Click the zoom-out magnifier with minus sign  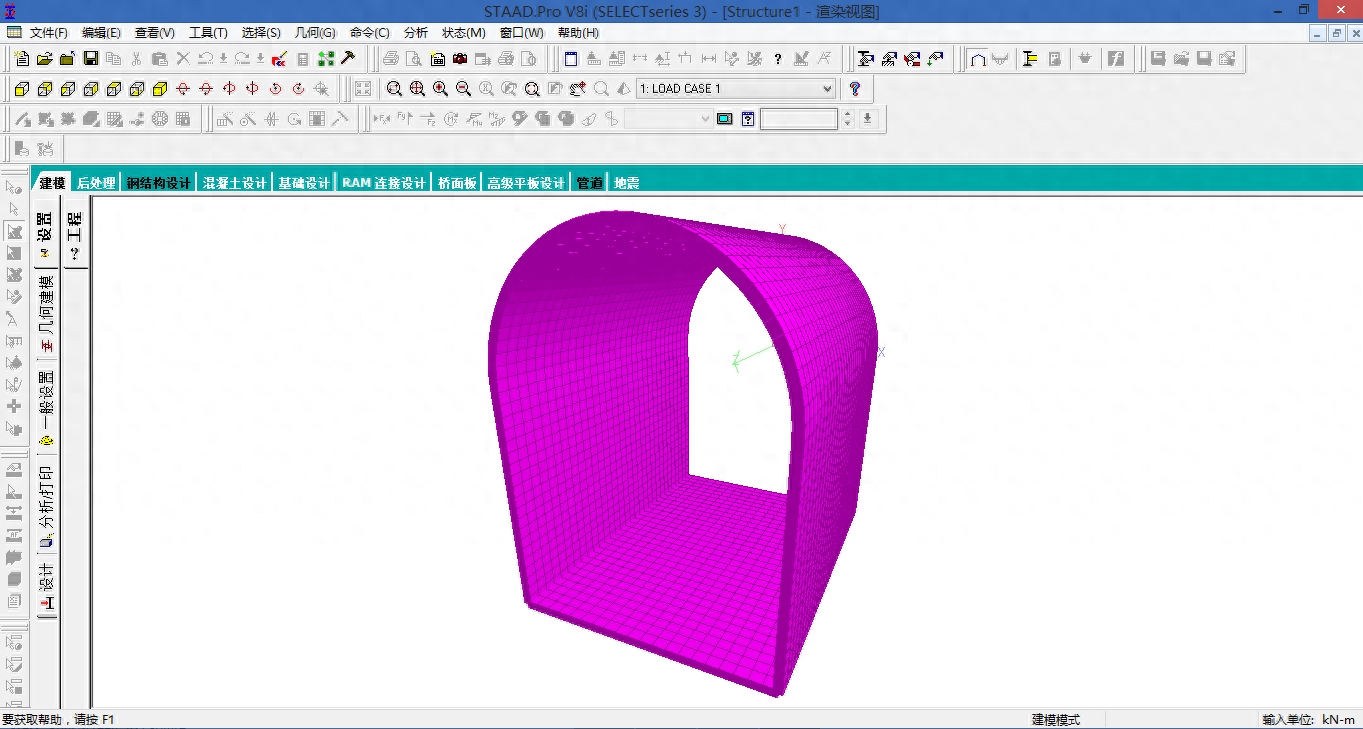[x=463, y=89]
